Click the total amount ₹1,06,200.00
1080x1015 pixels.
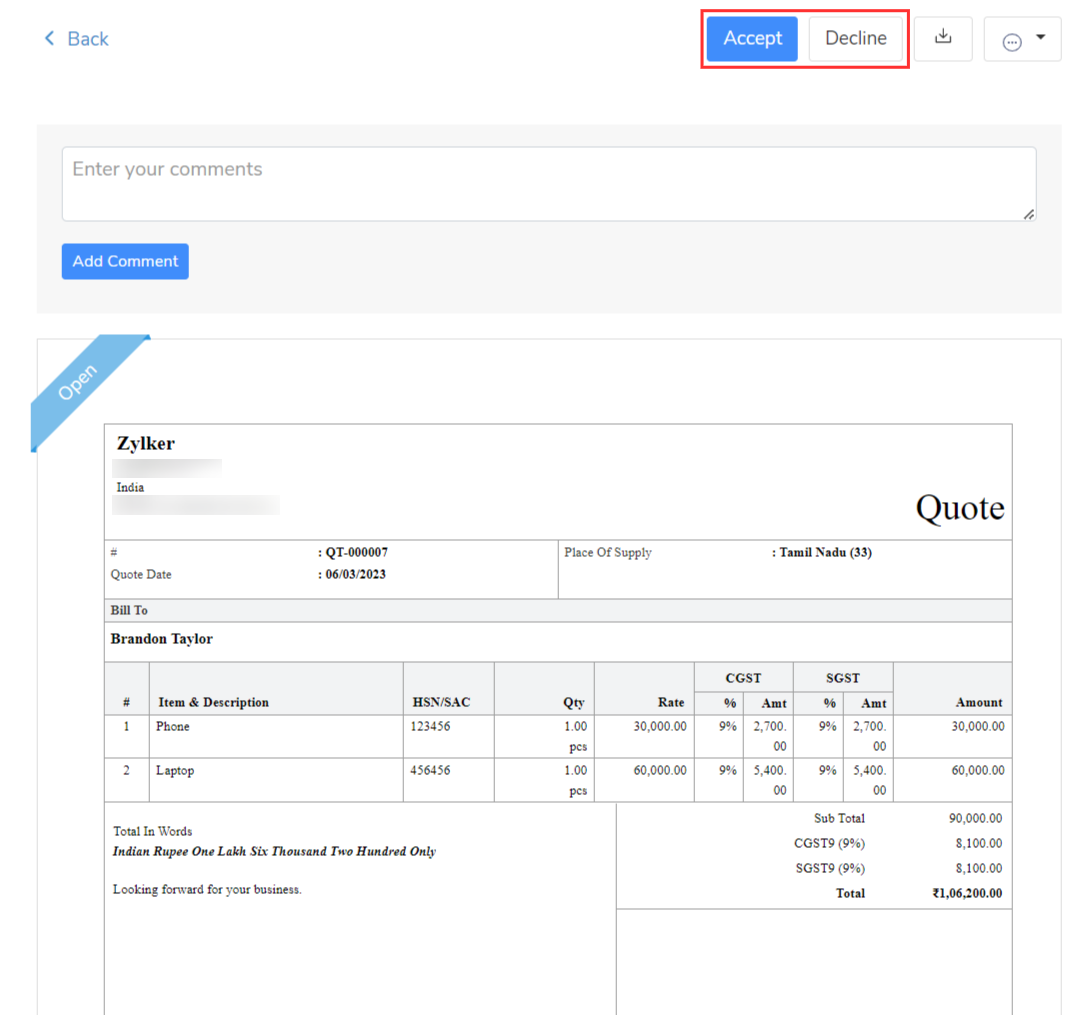[967, 894]
